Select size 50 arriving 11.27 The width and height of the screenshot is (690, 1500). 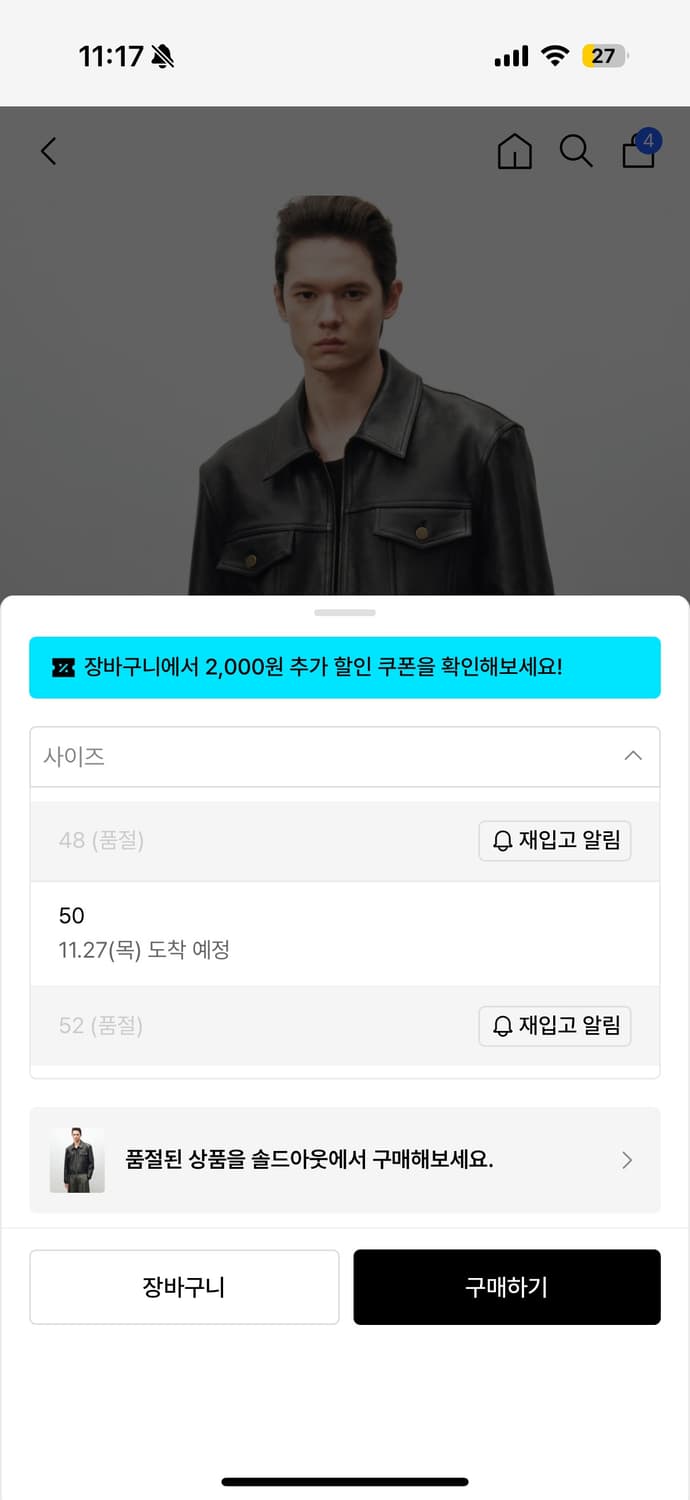tap(345, 931)
